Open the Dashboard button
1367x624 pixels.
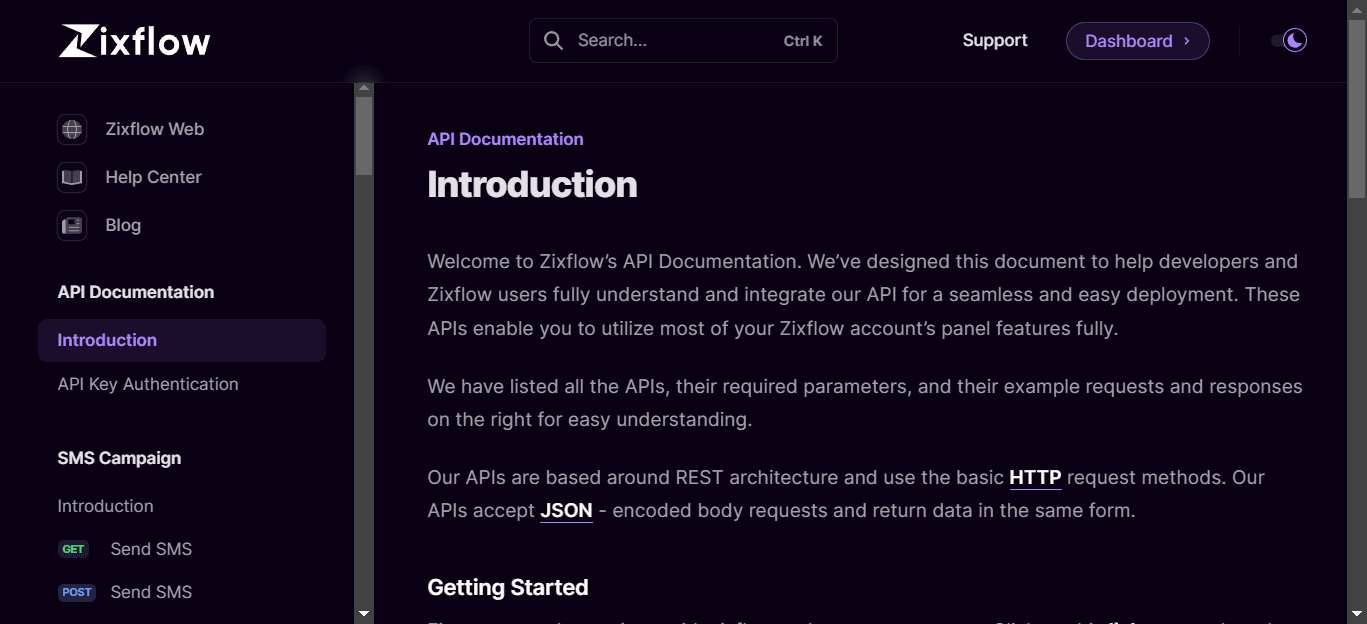click(x=1128, y=41)
